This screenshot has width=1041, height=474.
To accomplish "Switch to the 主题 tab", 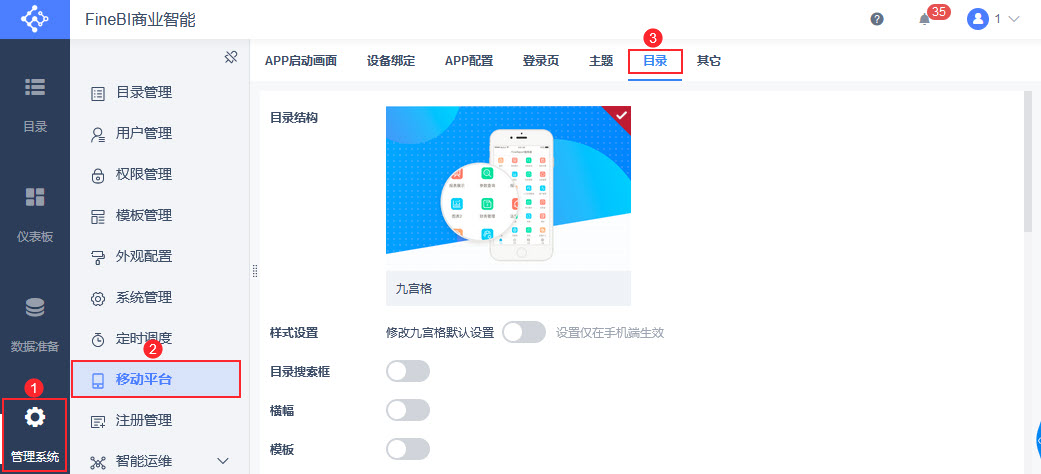I will [x=601, y=60].
